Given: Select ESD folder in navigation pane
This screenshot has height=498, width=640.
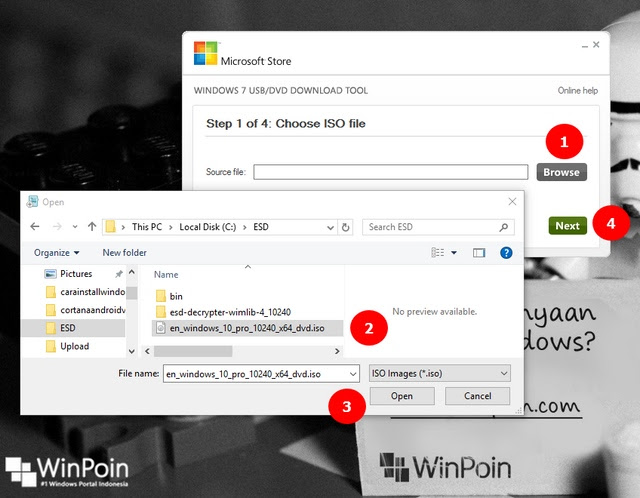Looking at the screenshot, I should [73, 328].
